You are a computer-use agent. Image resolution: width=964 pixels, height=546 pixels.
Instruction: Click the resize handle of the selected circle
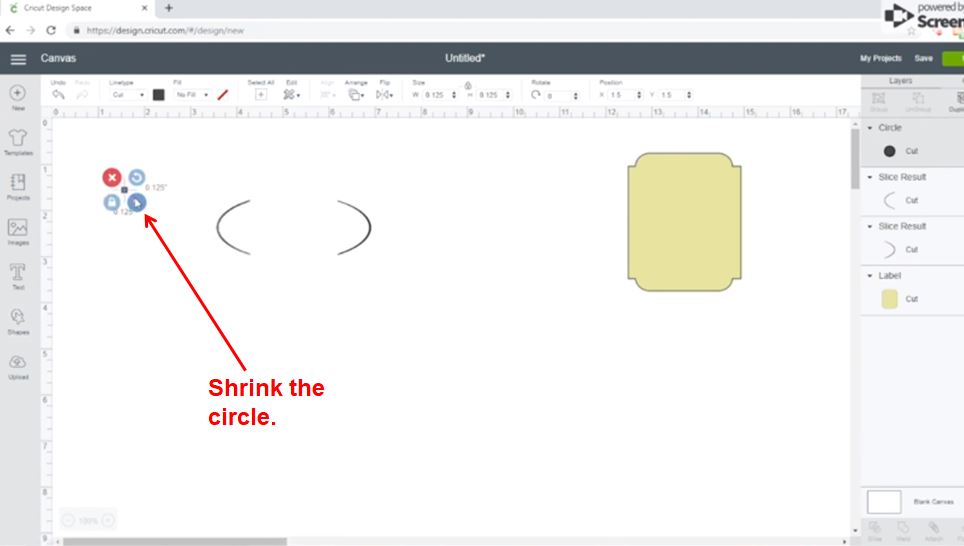tap(137, 202)
